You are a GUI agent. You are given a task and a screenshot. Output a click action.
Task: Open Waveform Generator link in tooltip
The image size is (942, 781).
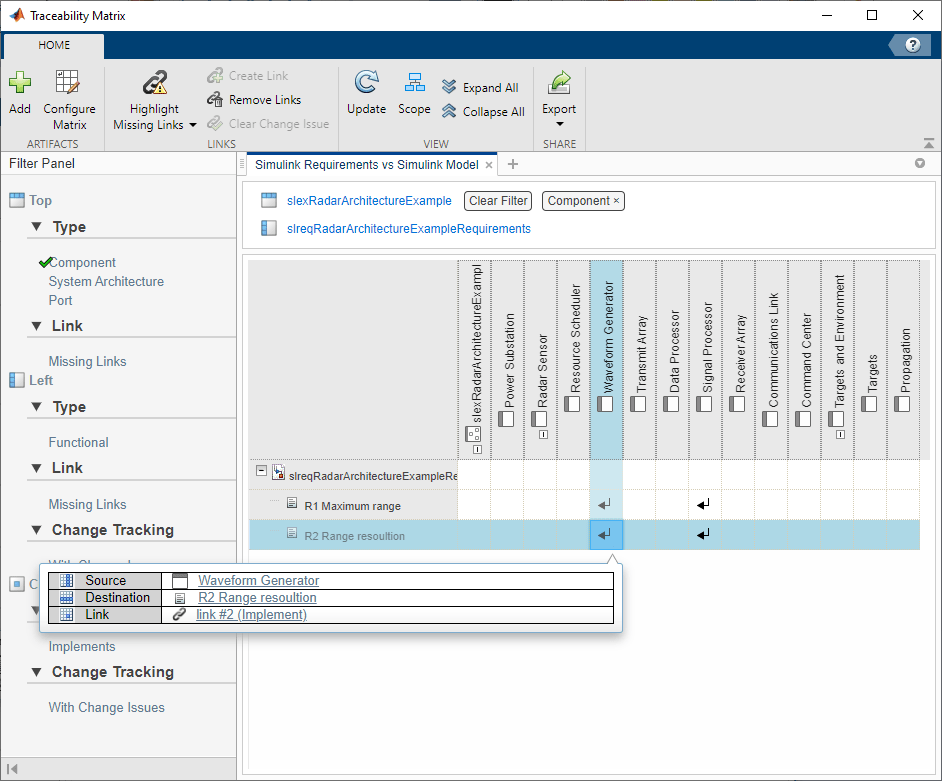point(258,580)
